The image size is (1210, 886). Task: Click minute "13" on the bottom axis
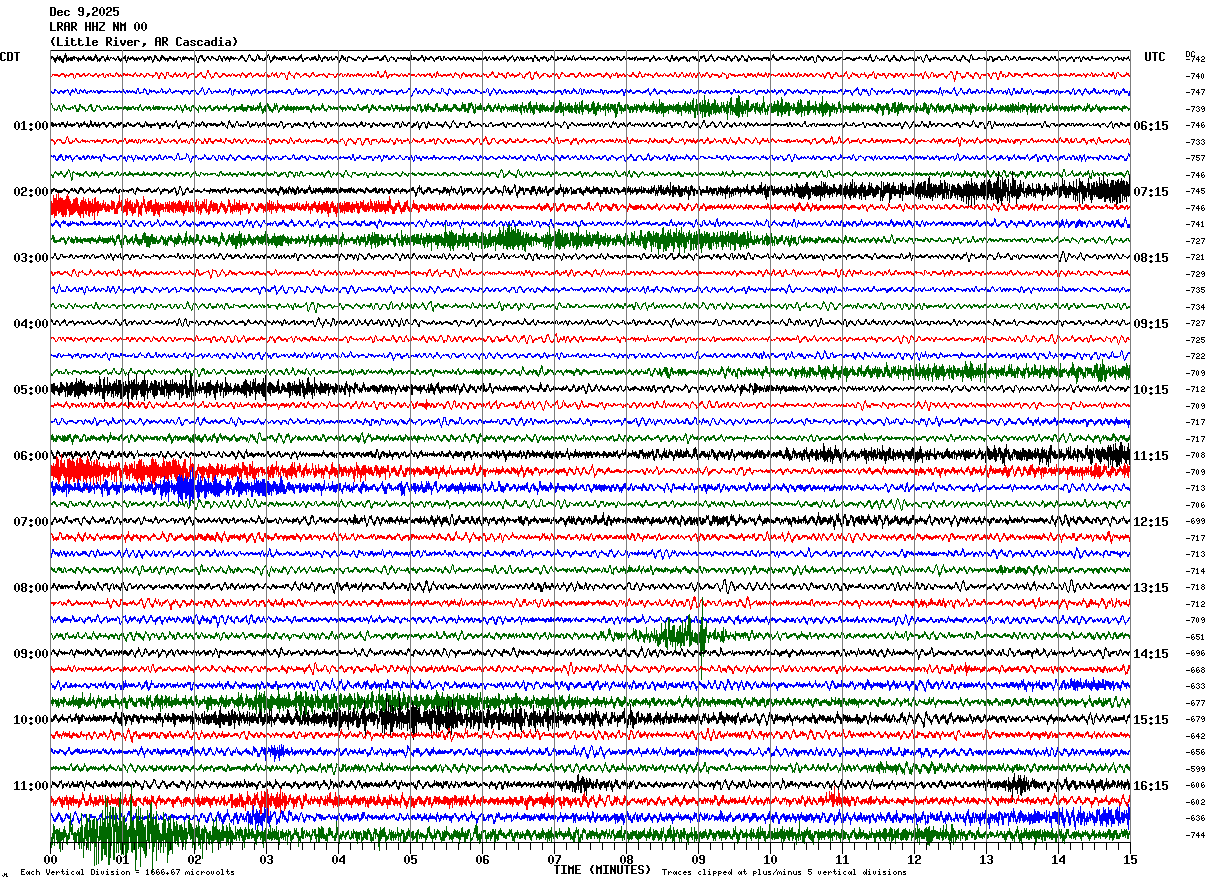(986, 859)
